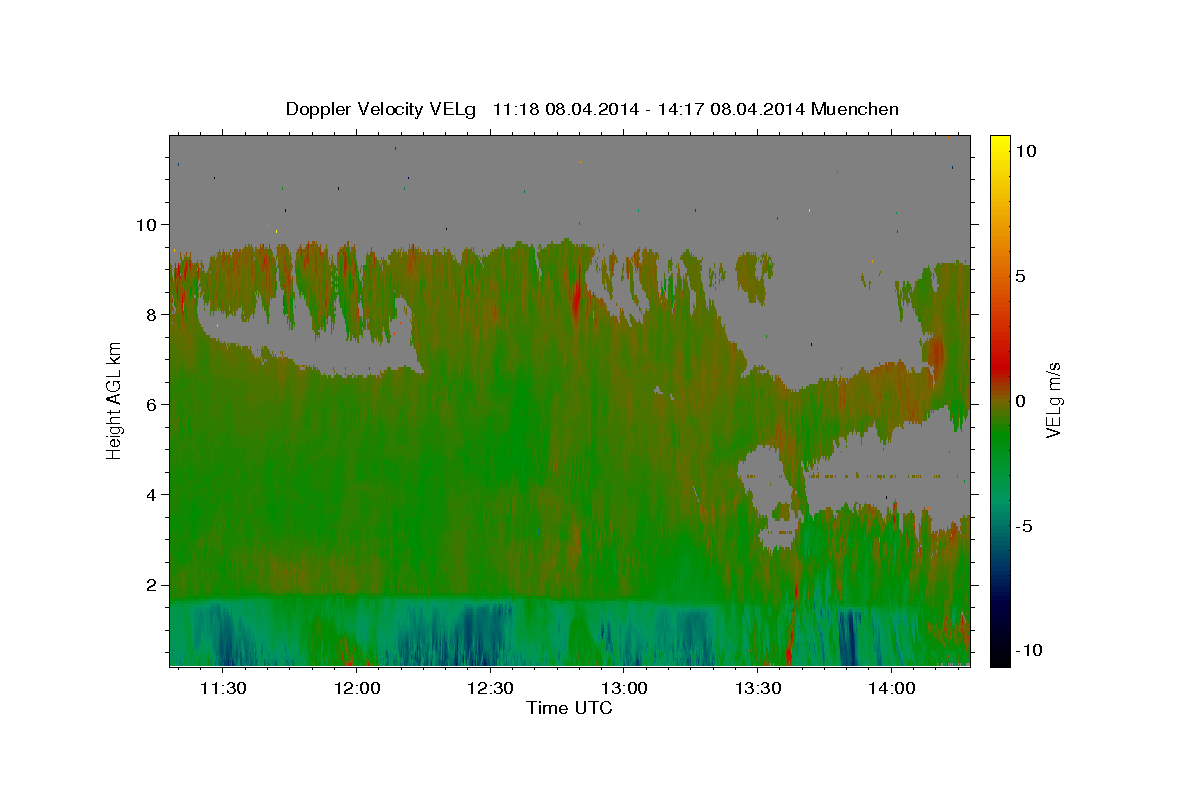Click the '13:30' time tick label
Image resolution: width=1200 pixels, height=800 pixels.
(757, 688)
